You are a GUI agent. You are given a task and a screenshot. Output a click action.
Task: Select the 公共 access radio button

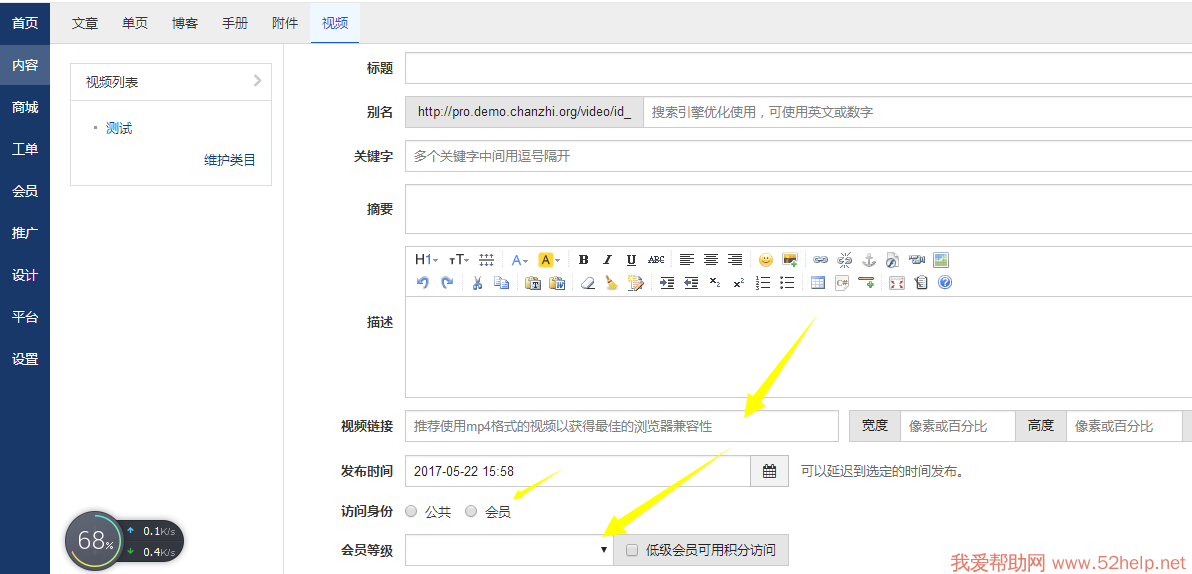click(x=412, y=512)
